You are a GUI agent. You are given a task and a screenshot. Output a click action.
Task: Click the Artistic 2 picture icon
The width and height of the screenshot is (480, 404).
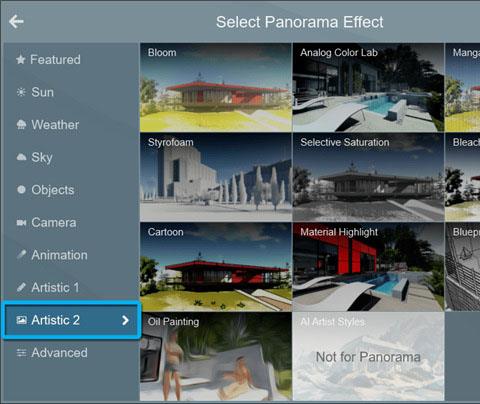click(22, 320)
